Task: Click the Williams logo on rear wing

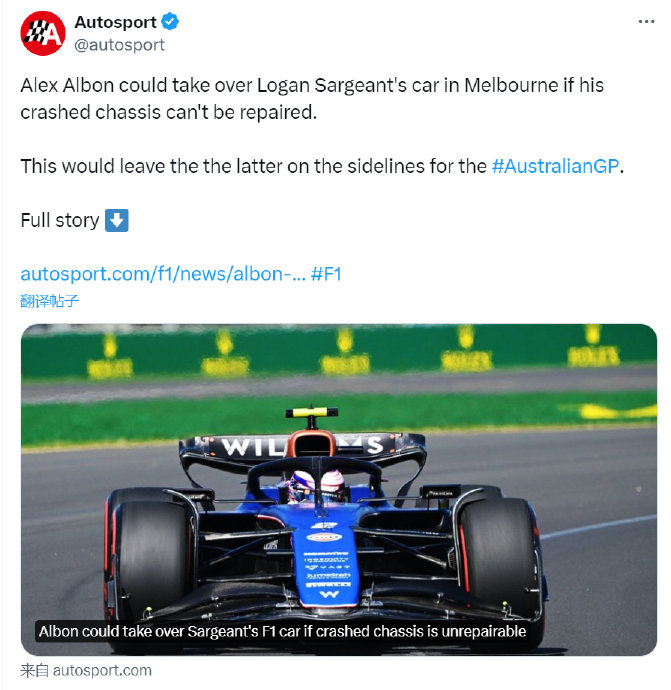Action: coord(302,446)
